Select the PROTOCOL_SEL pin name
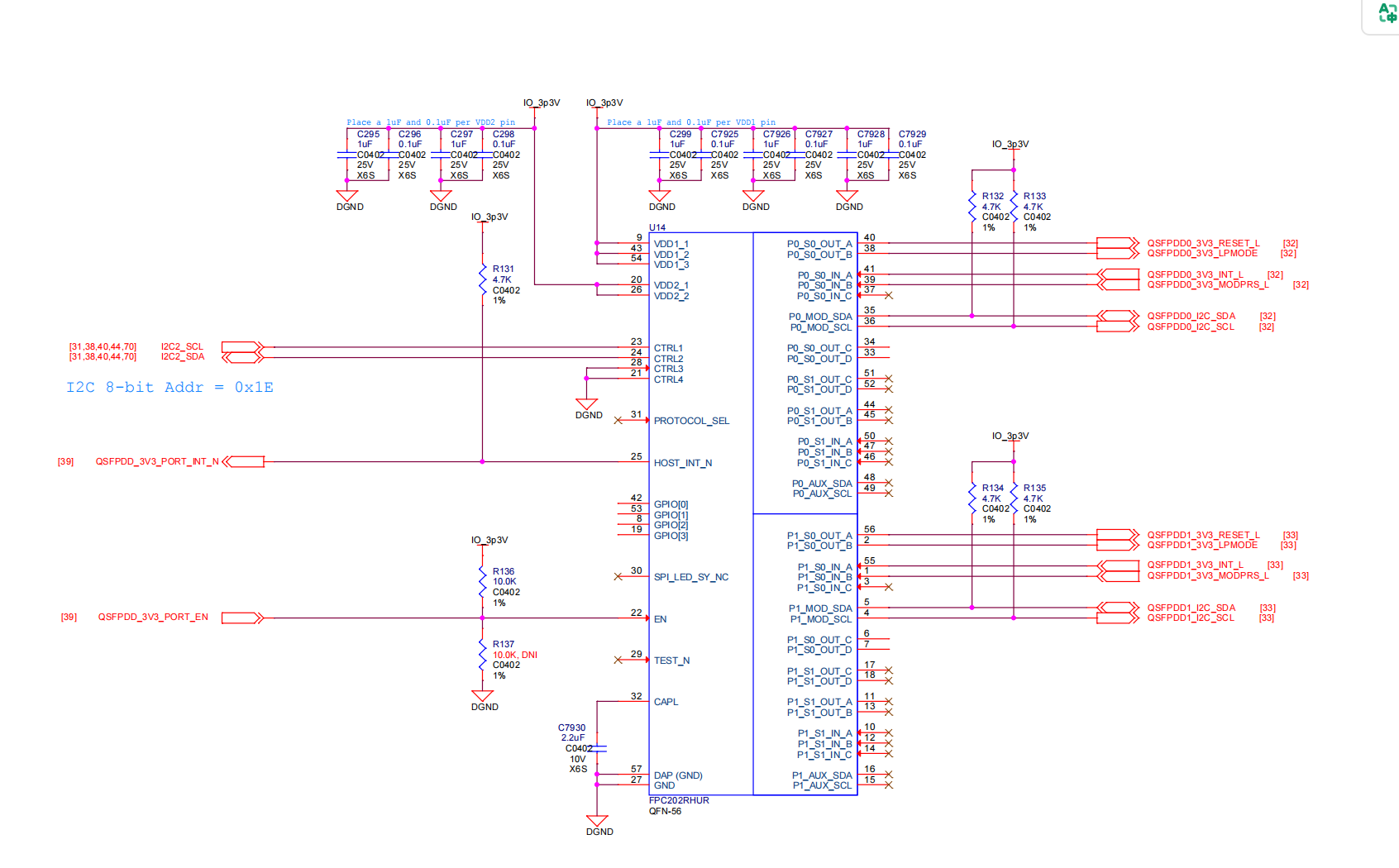Viewport: 1399px width, 868px height. click(691, 421)
